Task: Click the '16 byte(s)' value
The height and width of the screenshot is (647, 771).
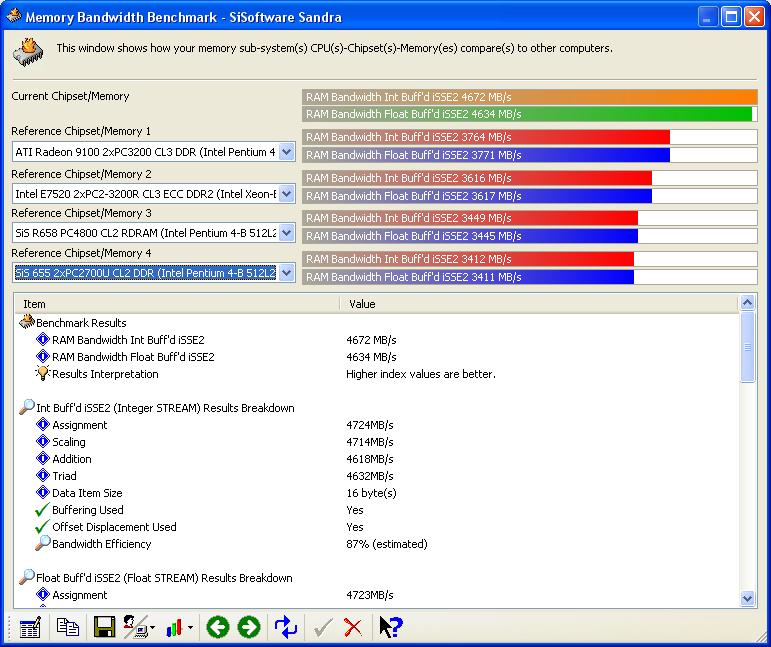Action: (371, 493)
